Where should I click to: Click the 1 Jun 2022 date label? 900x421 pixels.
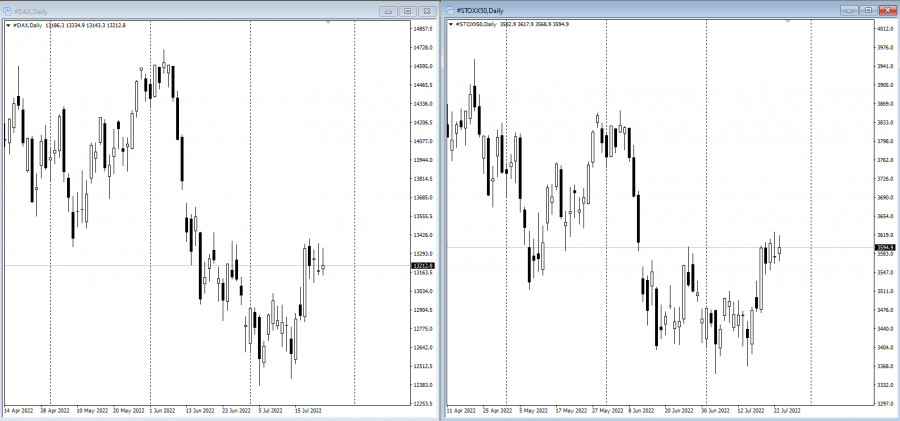pos(162,411)
